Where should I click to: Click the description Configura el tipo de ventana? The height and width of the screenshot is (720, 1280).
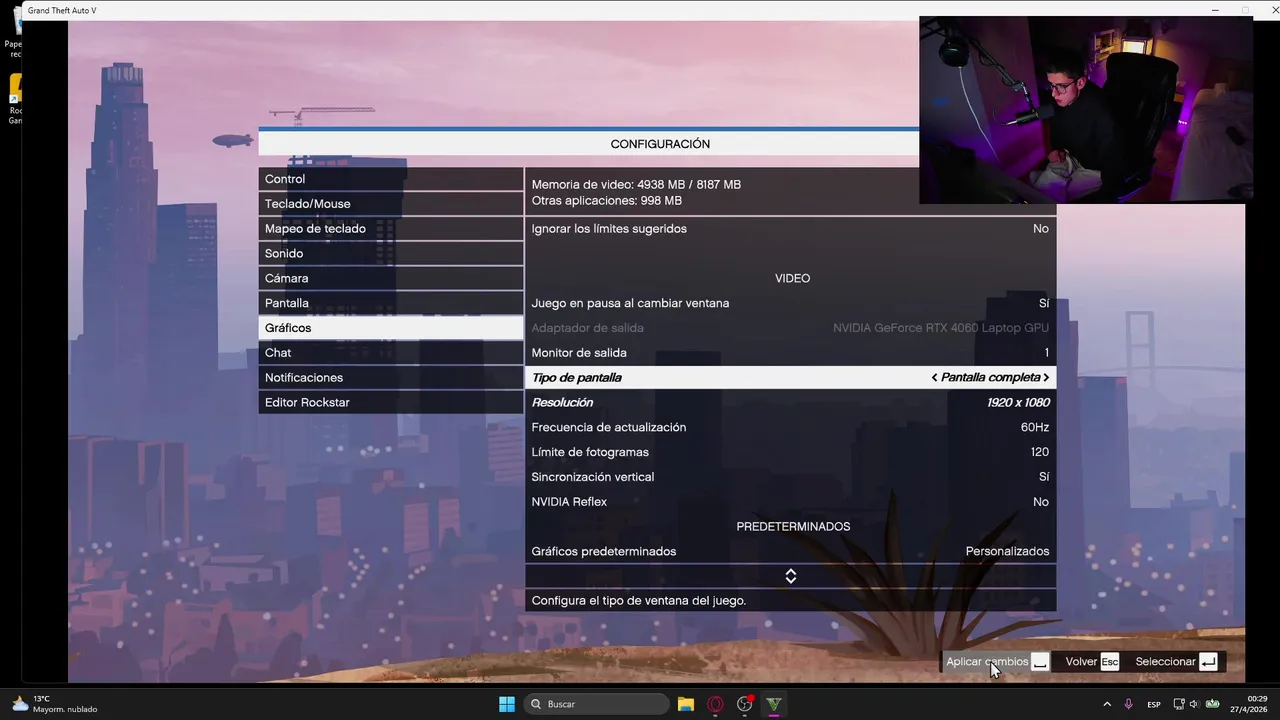click(639, 601)
